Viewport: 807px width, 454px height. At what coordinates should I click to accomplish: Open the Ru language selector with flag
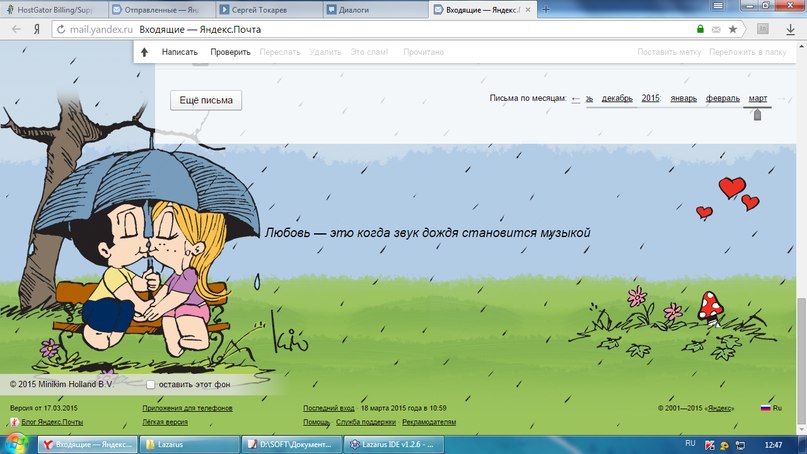pyautogui.click(x=771, y=408)
